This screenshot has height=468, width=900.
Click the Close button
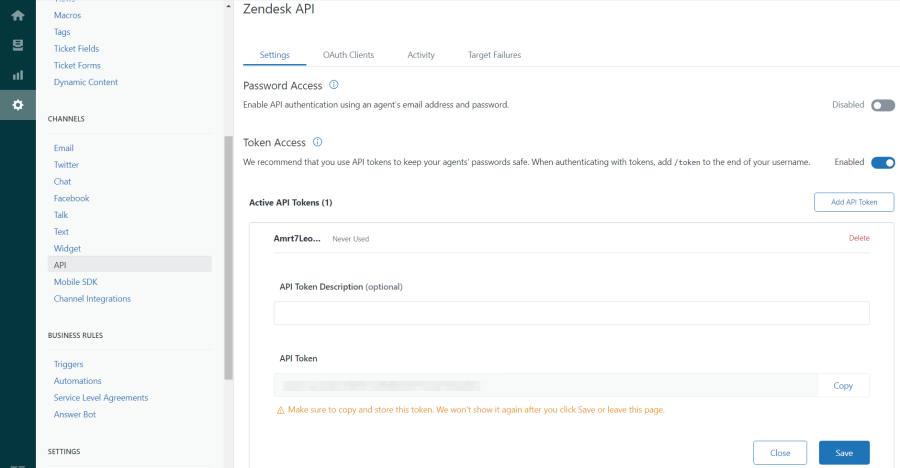point(780,453)
